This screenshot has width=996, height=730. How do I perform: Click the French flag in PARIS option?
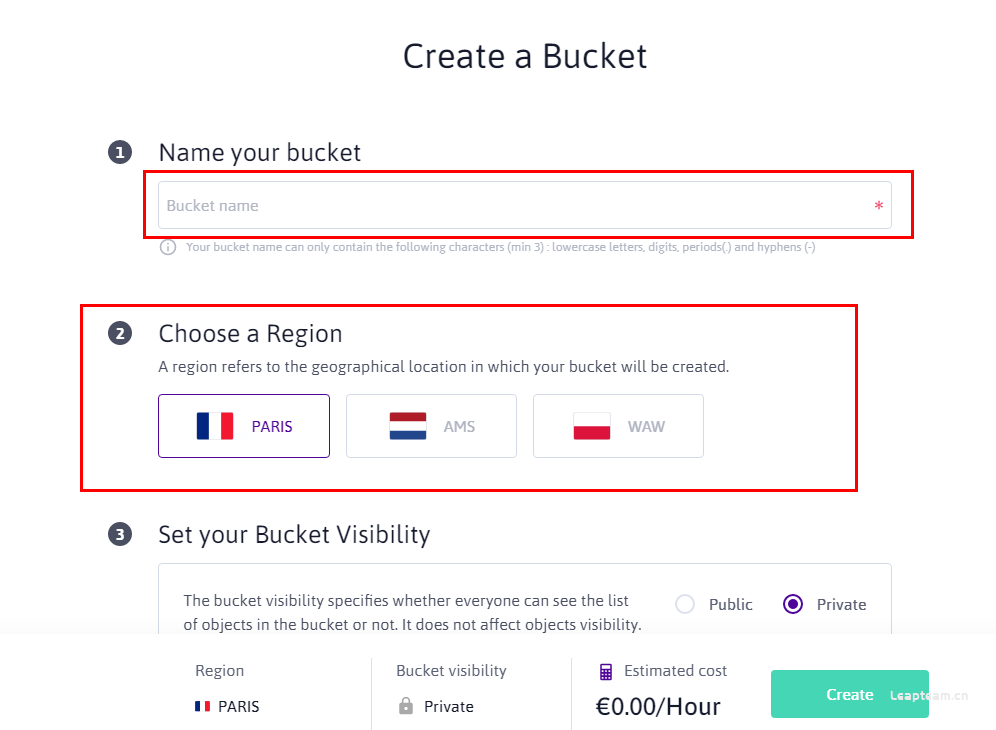215,426
